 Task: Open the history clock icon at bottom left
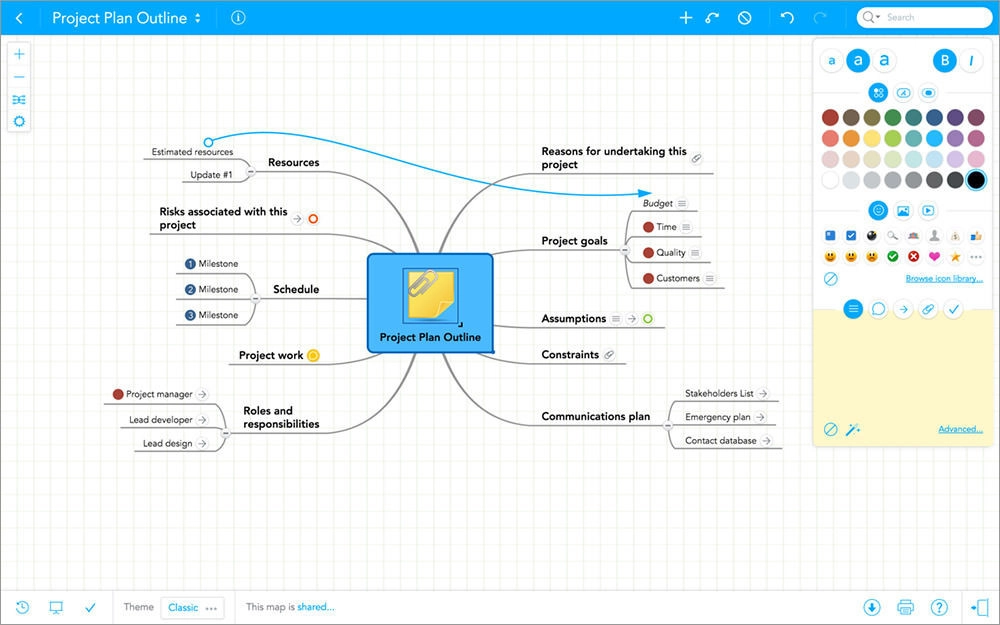[x=22, y=607]
